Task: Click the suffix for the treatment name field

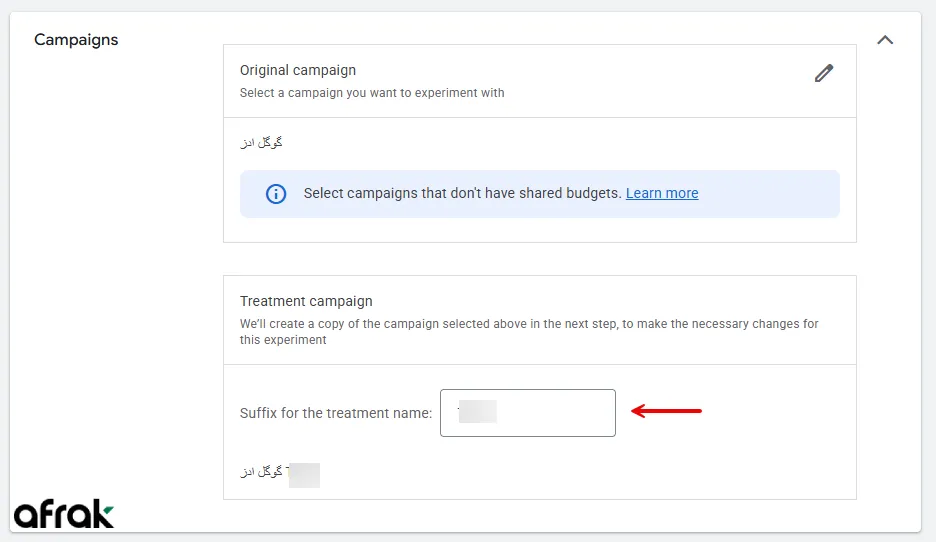Action: (x=528, y=413)
